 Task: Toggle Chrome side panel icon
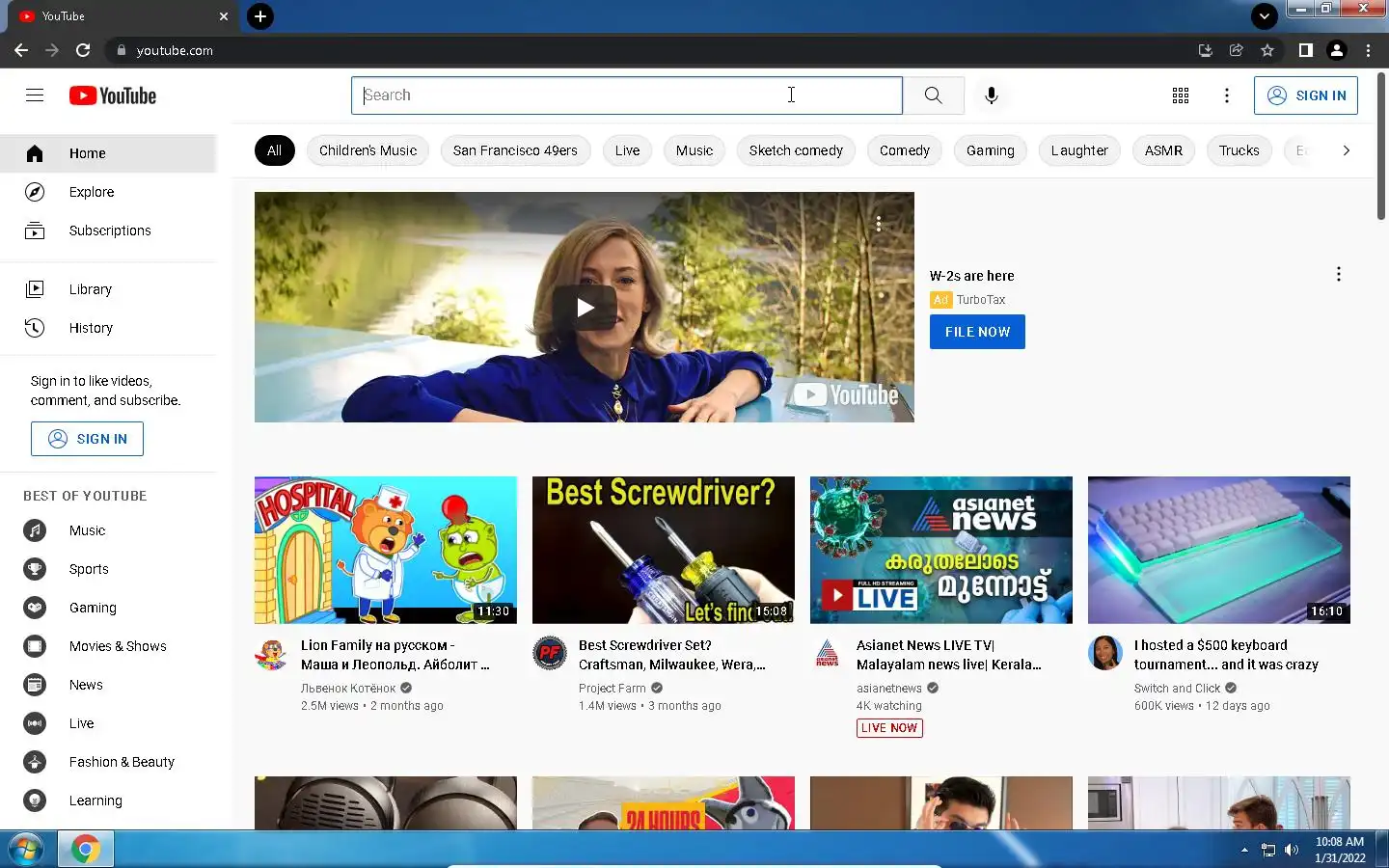coord(1305,50)
